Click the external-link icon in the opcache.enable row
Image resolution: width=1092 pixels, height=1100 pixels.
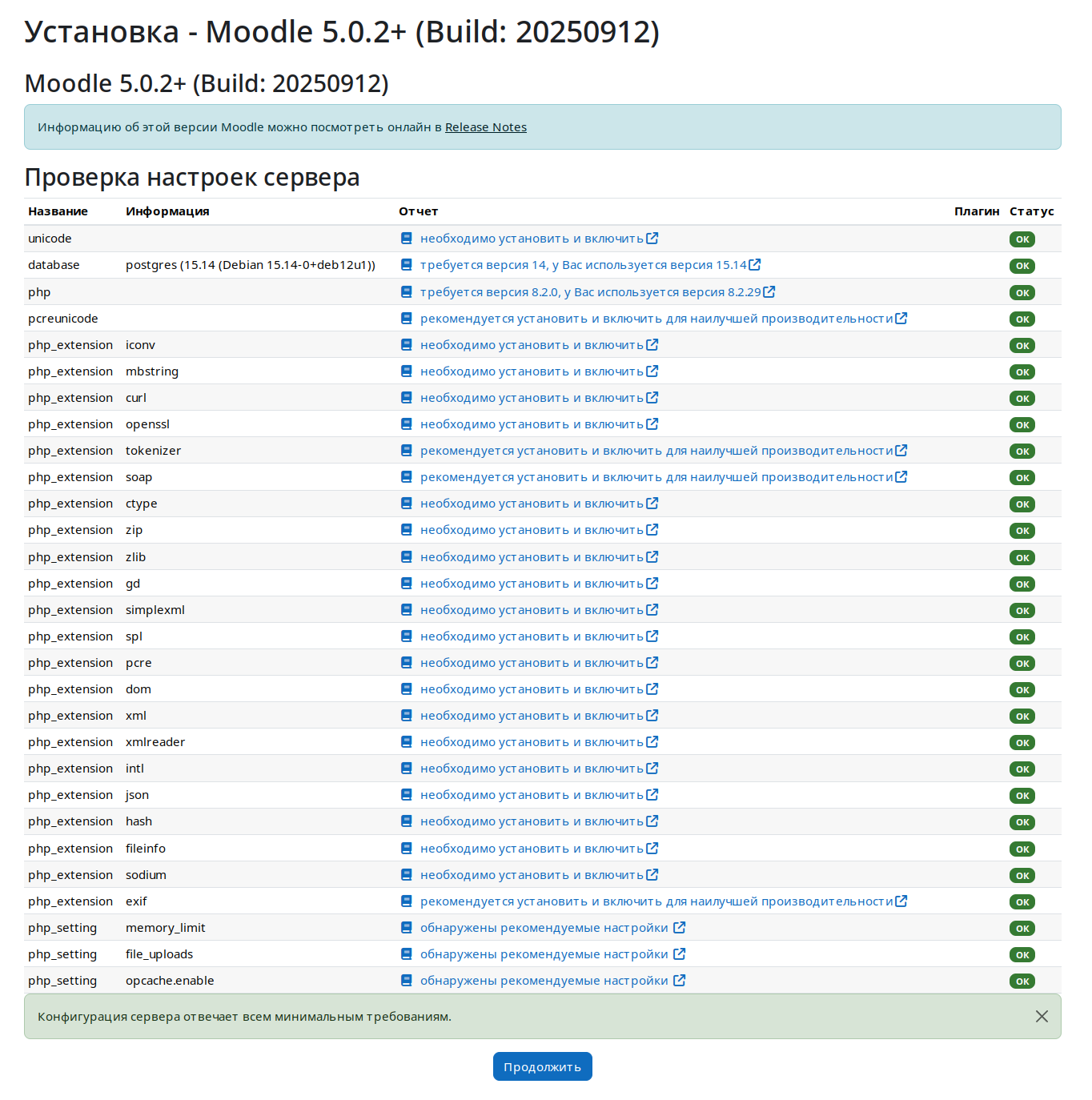(x=680, y=980)
